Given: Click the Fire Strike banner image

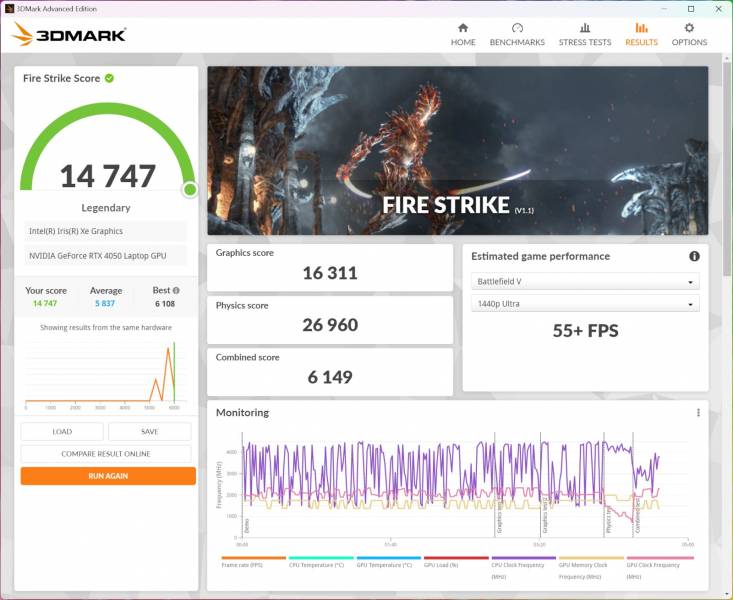Looking at the screenshot, I should 458,150.
